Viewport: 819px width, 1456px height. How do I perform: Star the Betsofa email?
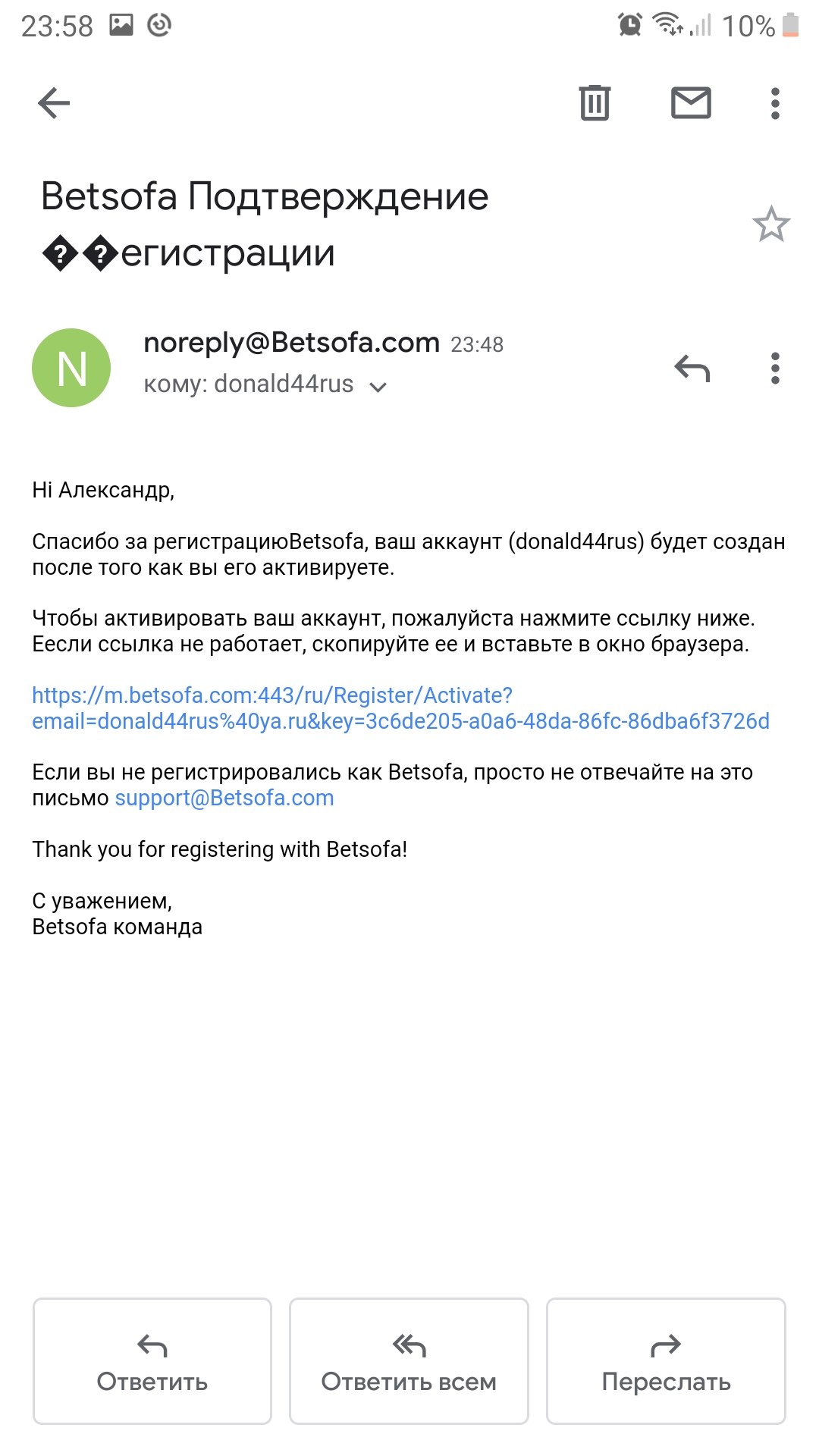771,224
